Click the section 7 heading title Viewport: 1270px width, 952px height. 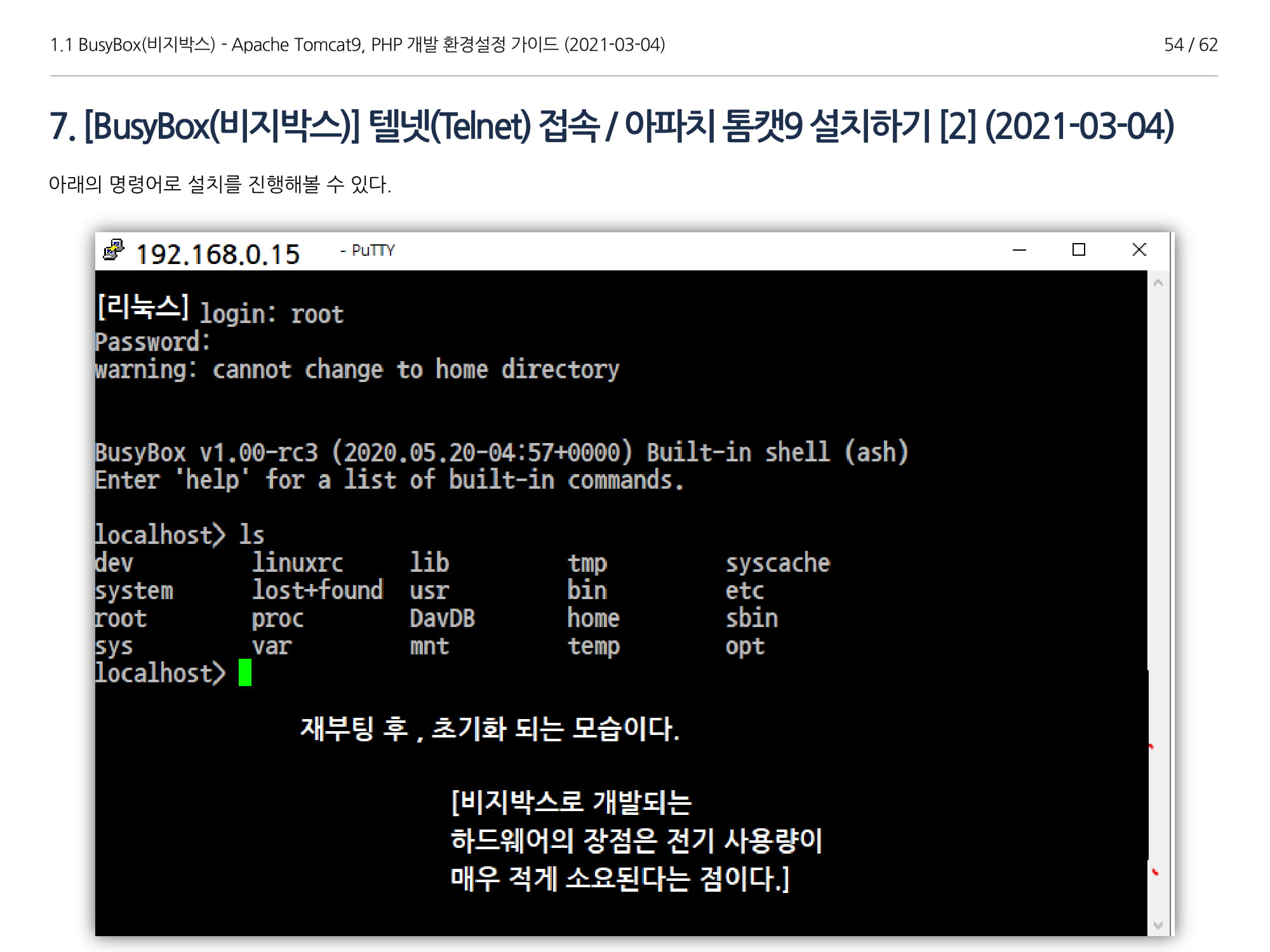tap(612, 126)
